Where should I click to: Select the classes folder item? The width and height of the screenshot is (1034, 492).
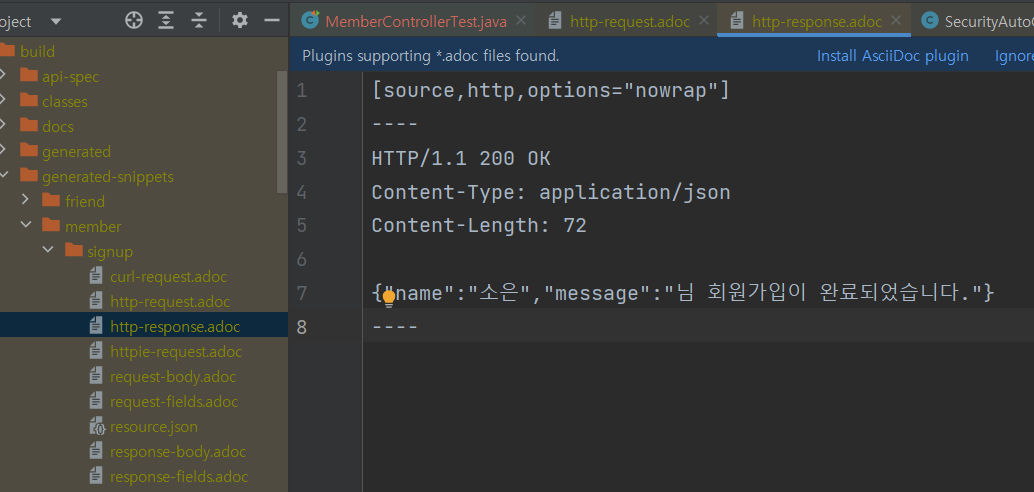click(65, 102)
